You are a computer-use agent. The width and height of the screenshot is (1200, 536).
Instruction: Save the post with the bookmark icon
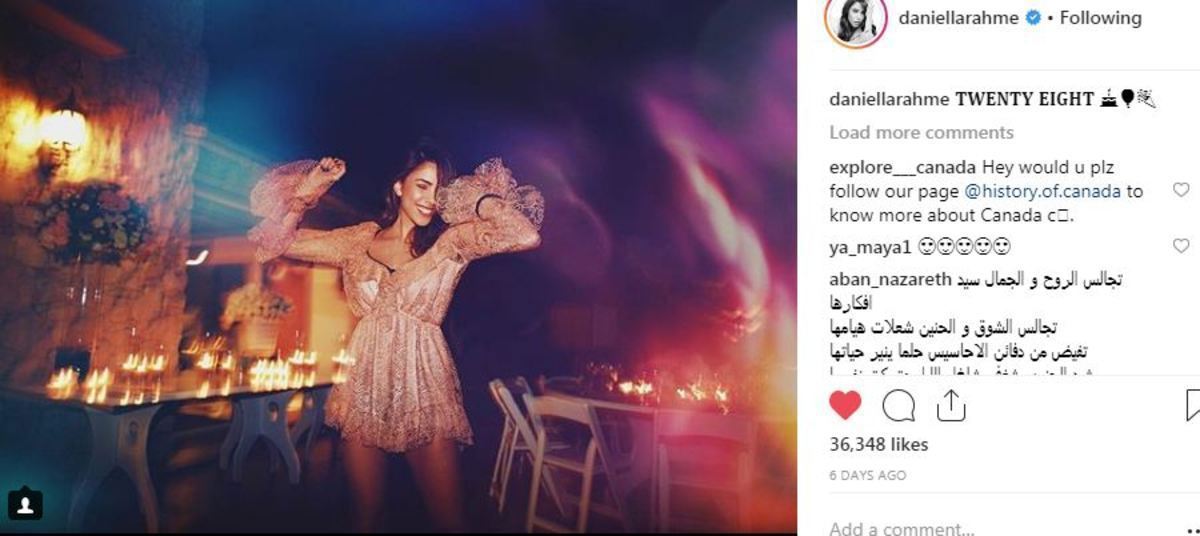coord(1192,405)
